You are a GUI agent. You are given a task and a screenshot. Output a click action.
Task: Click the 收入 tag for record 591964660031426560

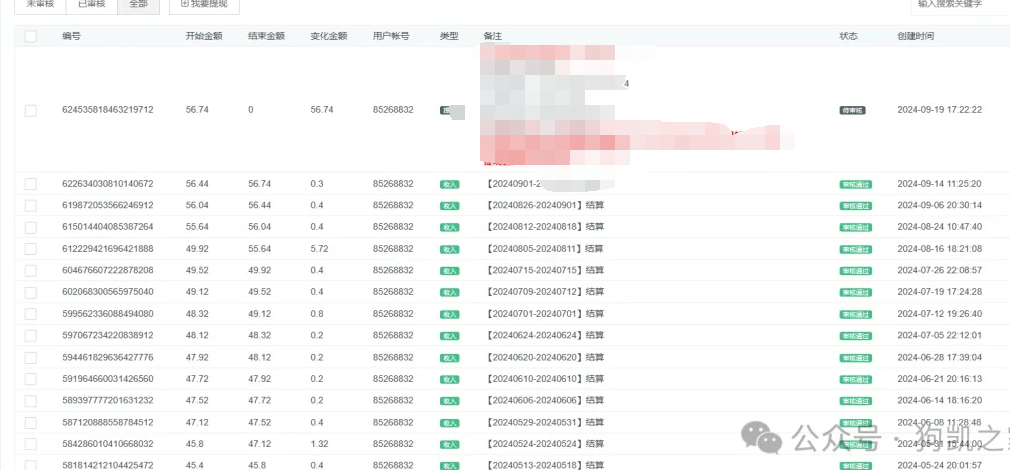click(449, 379)
